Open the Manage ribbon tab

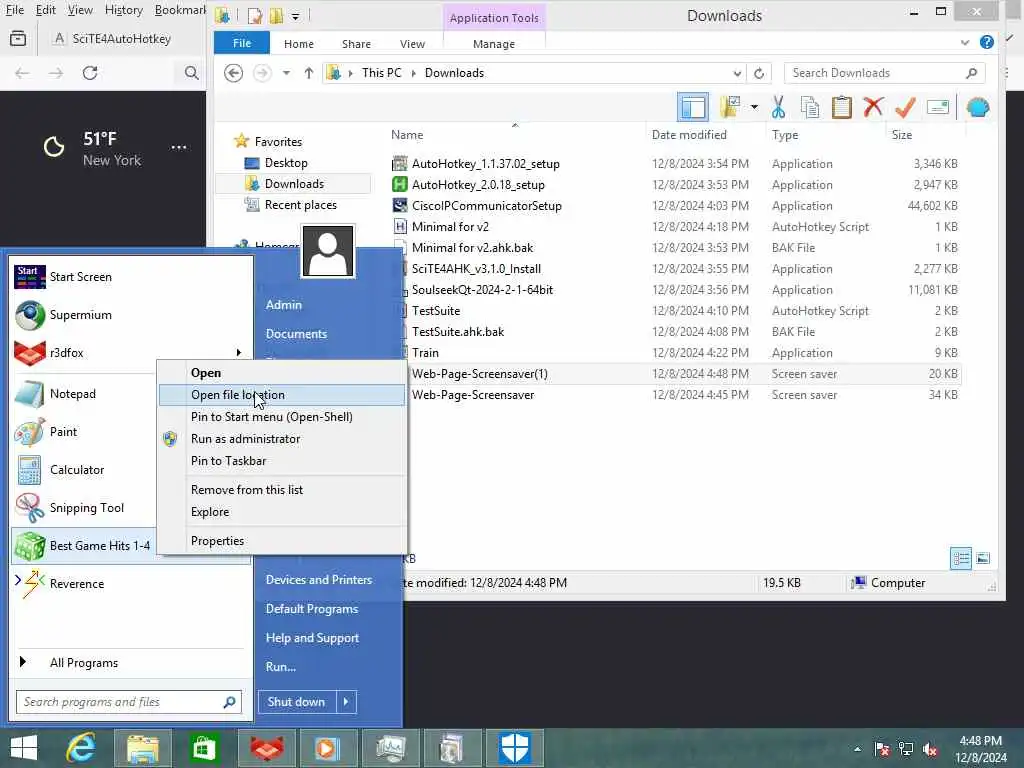click(x=494, y=44)
